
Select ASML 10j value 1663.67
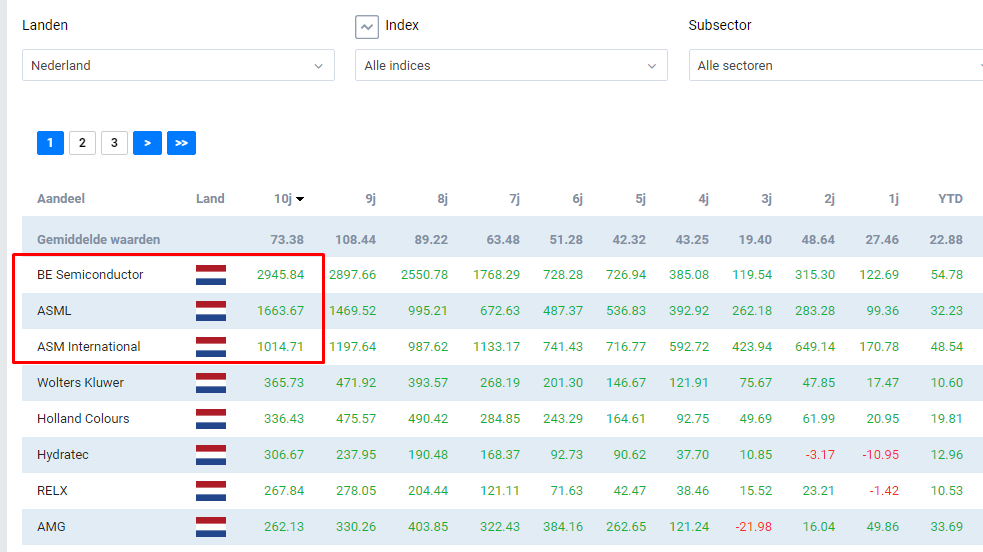coord(280,311)
